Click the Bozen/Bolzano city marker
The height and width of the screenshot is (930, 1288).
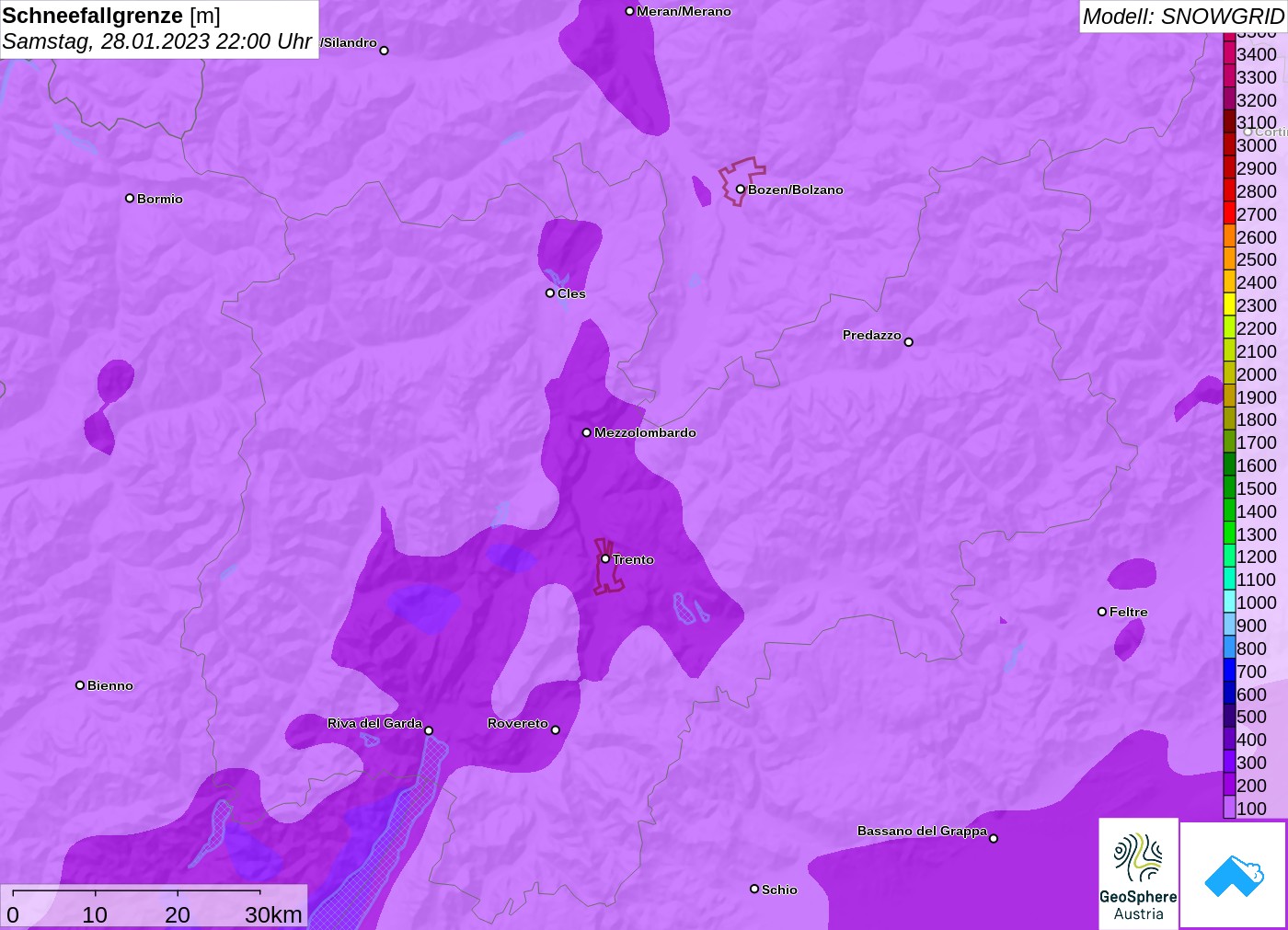pos(740,189)
